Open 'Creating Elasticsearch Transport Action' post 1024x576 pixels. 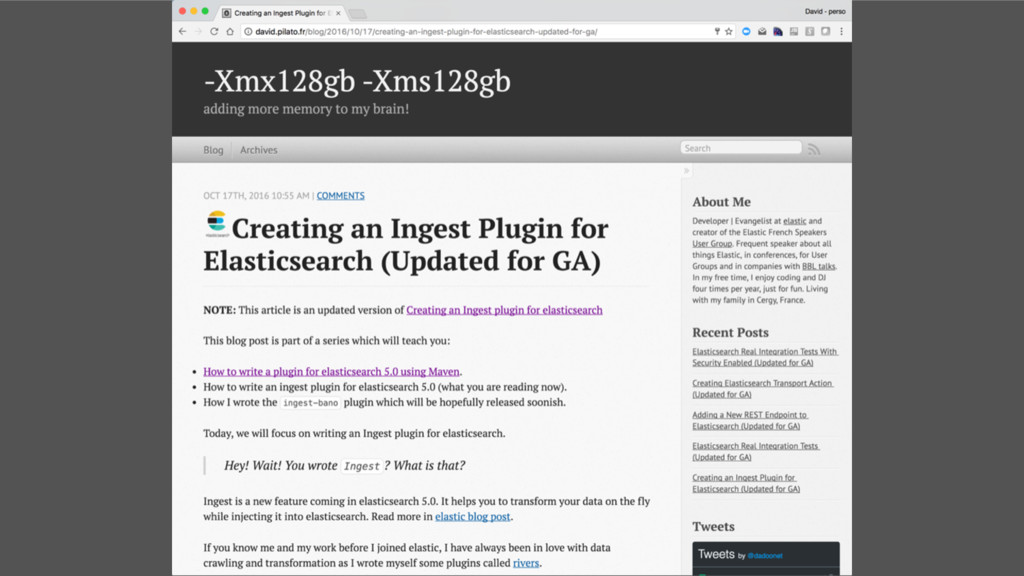coord(762,389)
